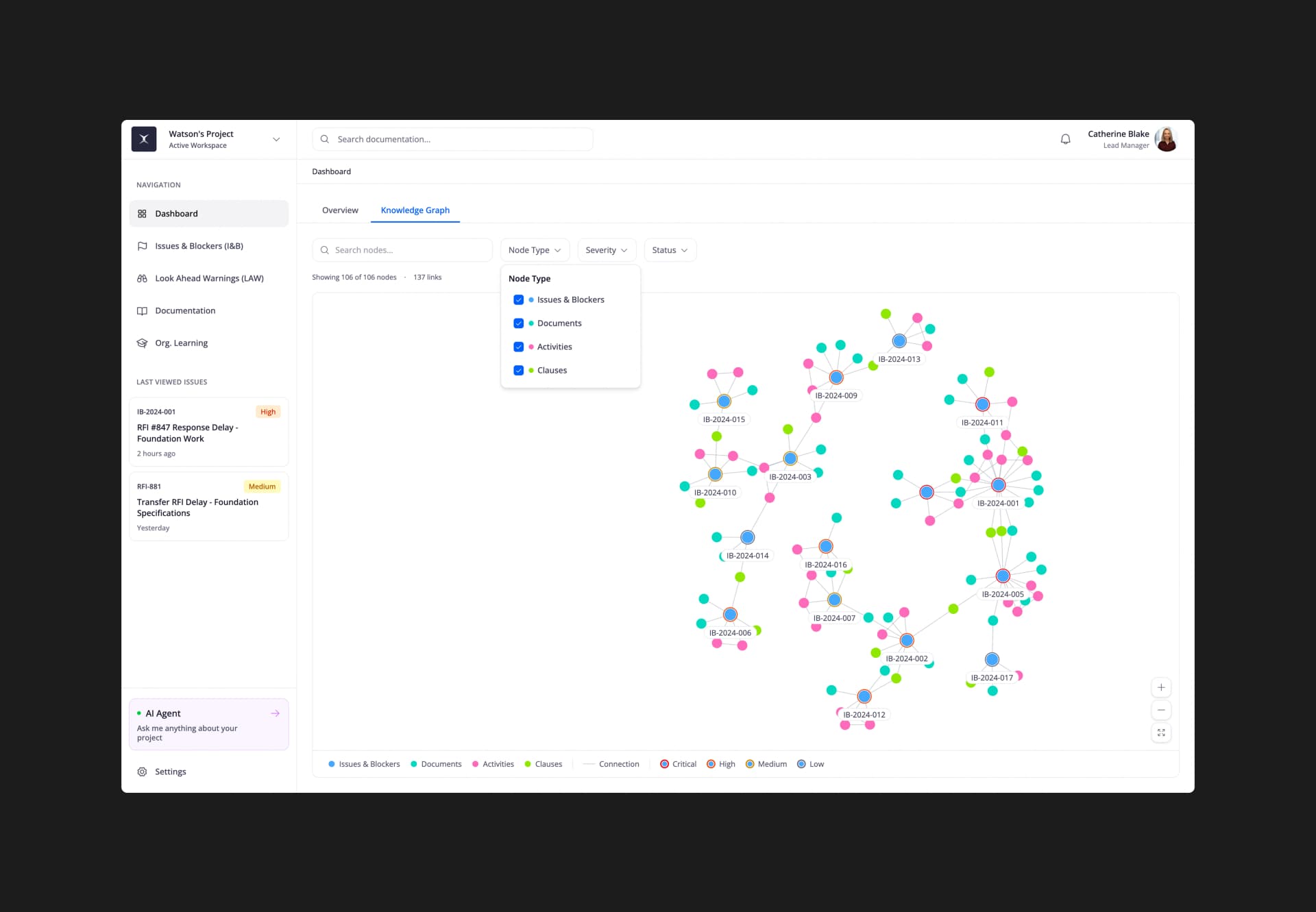Select graph node IB-2024-003
This screenshot has height=912, width=1316.
790,458
